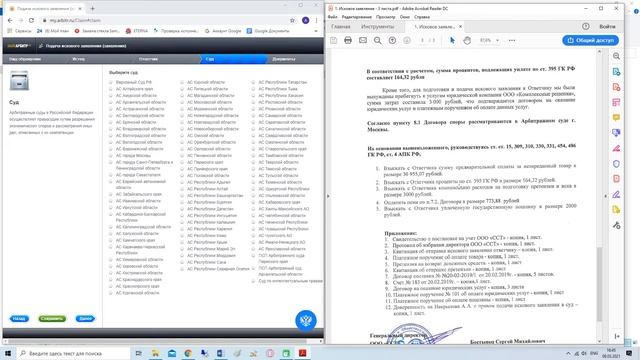Go back in Chrome browser
The width and height of the screenshot is (640, 360).
coord(10,20)
